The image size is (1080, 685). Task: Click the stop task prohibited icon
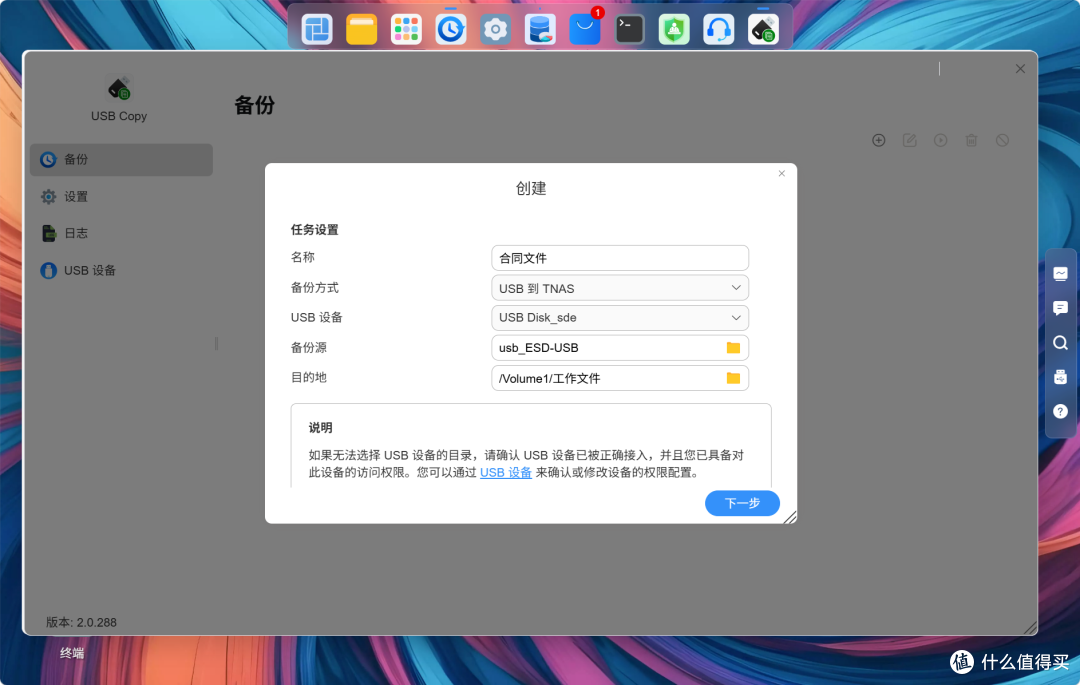pos(1002,140)
